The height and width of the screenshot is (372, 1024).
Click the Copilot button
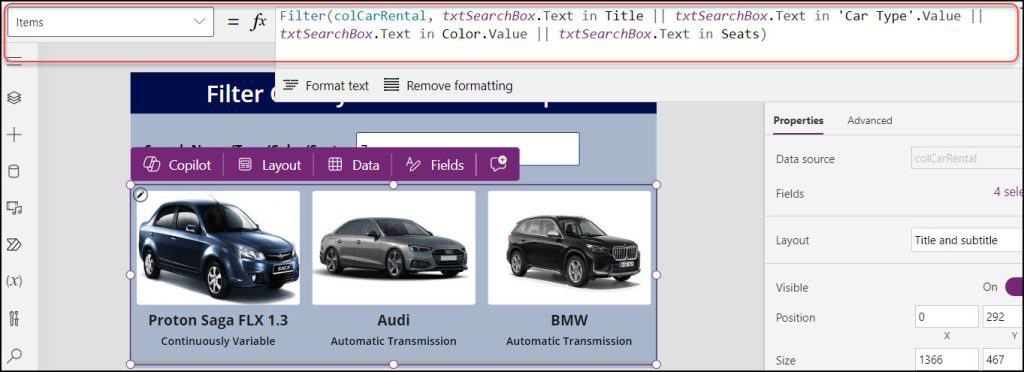[177, 165]
